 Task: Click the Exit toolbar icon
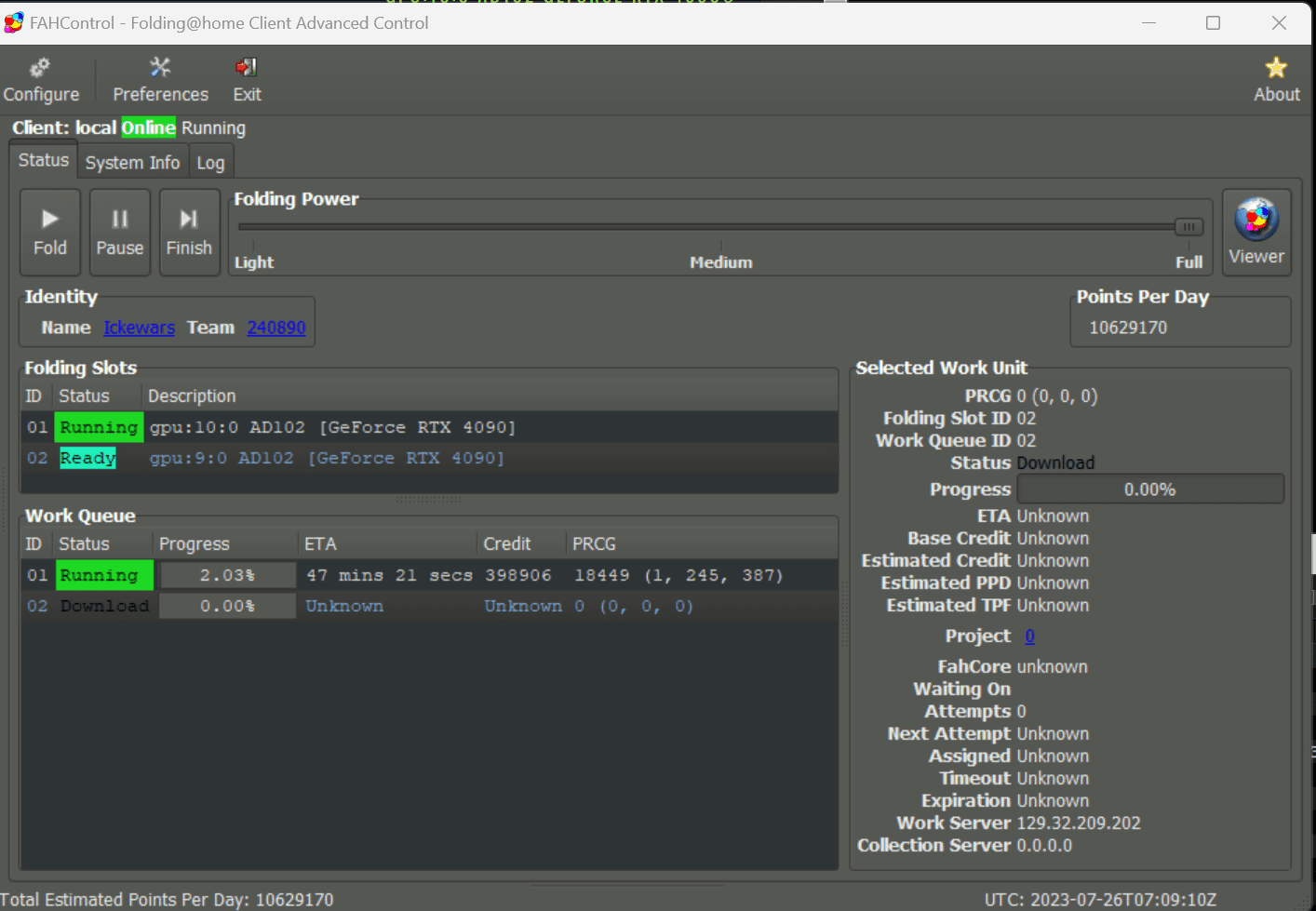(247, 80)
